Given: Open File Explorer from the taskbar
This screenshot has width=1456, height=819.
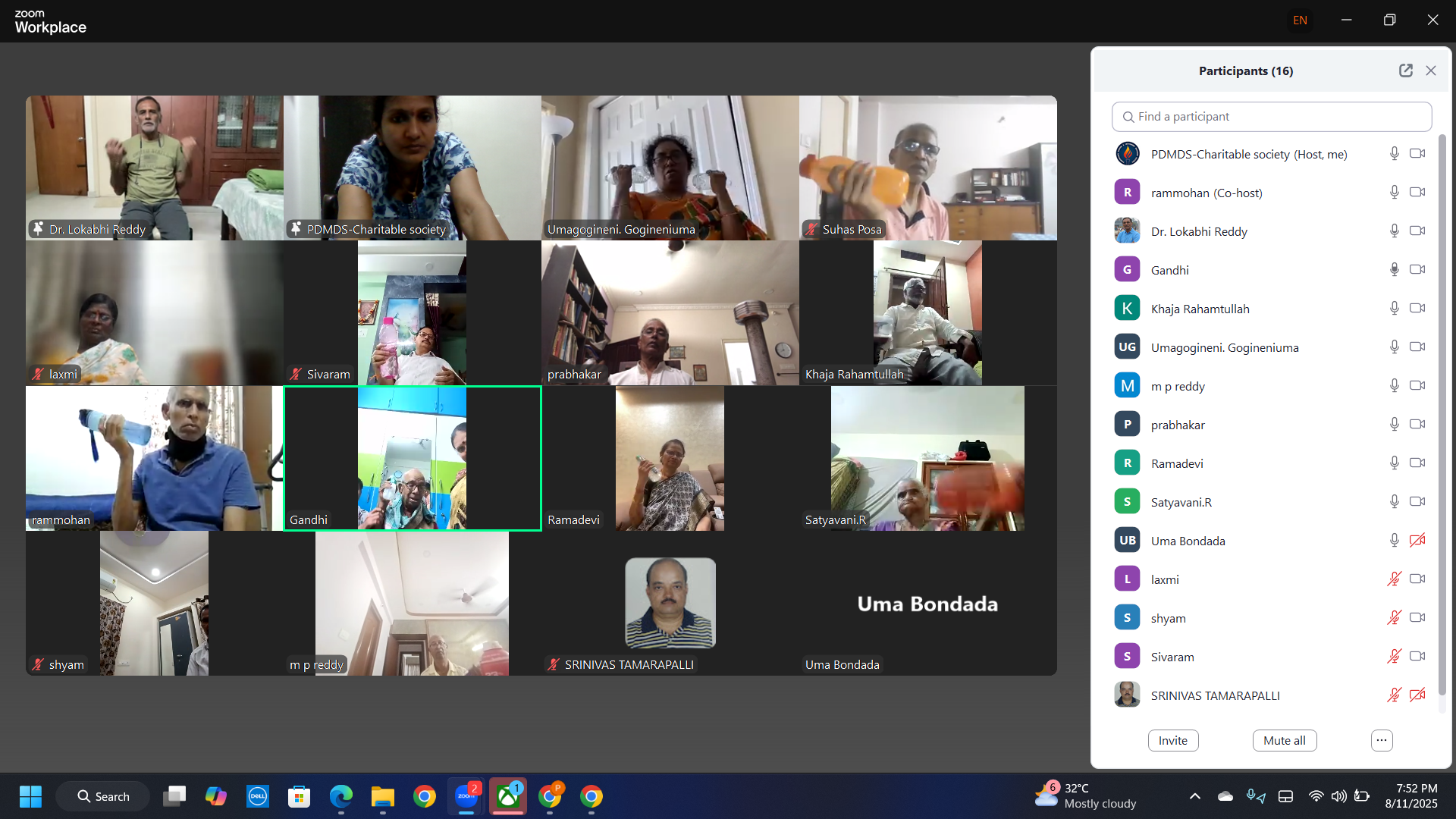Looking at the screenshot, I should coord(383,796).
